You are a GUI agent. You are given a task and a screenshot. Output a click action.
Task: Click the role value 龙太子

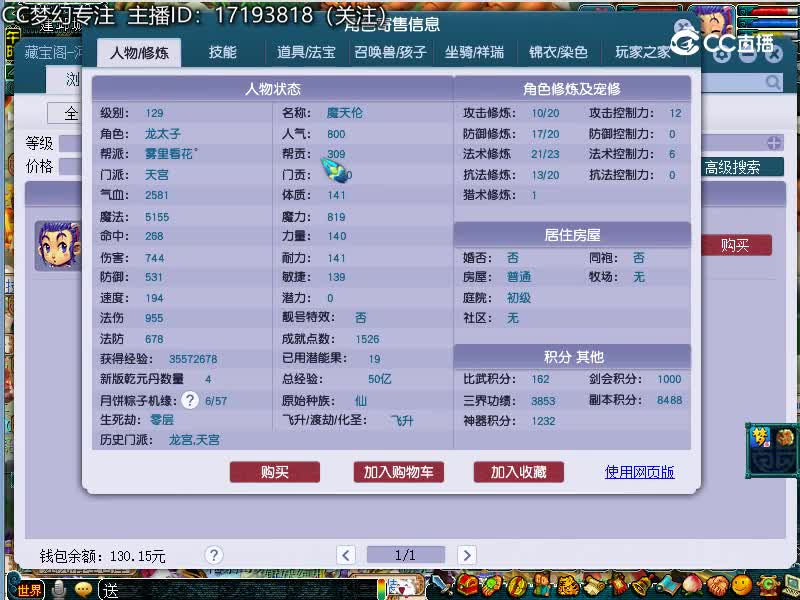pos(163,134)
